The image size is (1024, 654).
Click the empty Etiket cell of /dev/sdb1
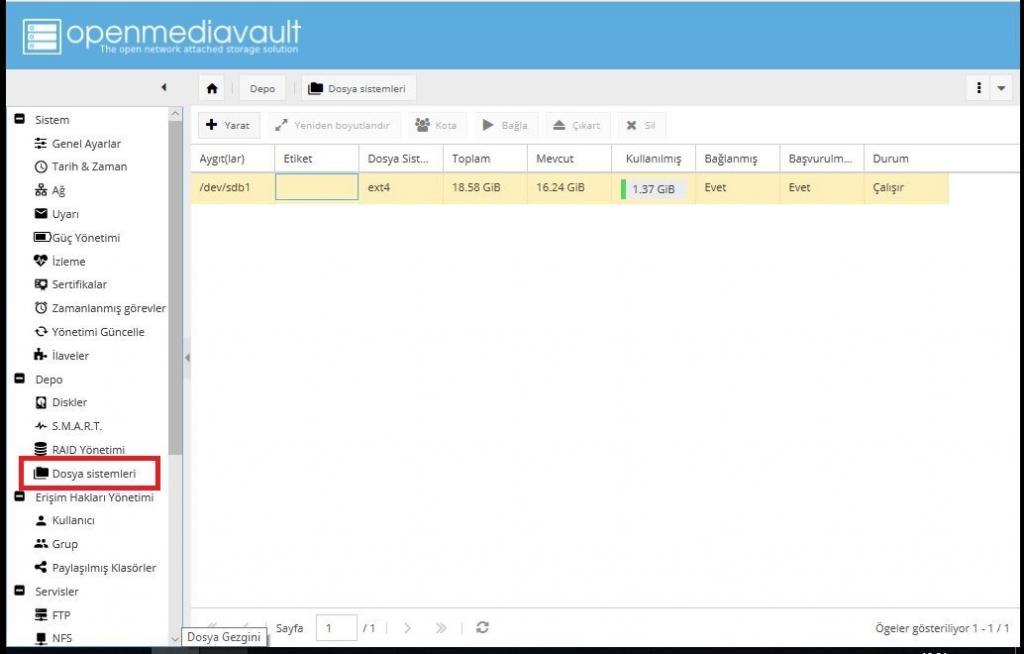(x=317, y=188)
